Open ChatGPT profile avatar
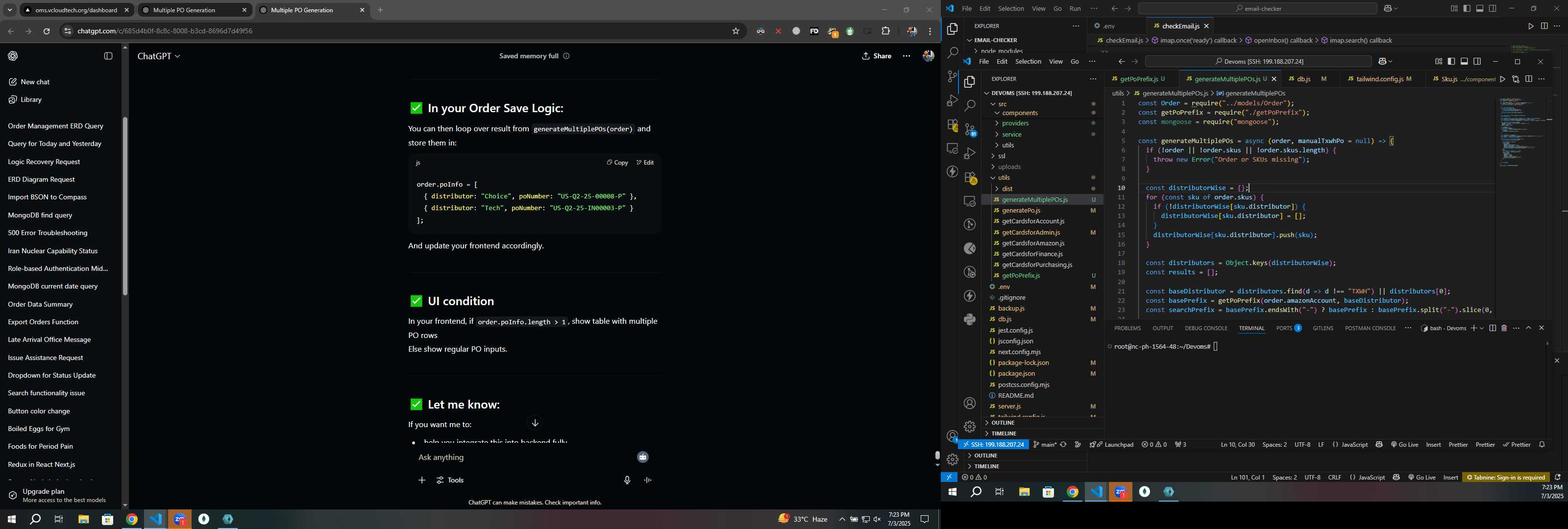This screenshot has width=1568, height=529. (928, 56)
